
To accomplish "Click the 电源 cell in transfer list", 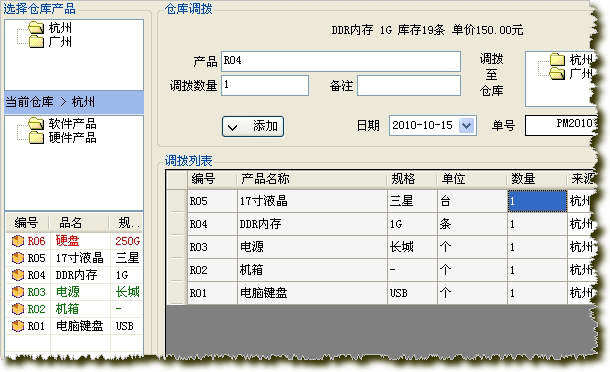I will 312,247.
